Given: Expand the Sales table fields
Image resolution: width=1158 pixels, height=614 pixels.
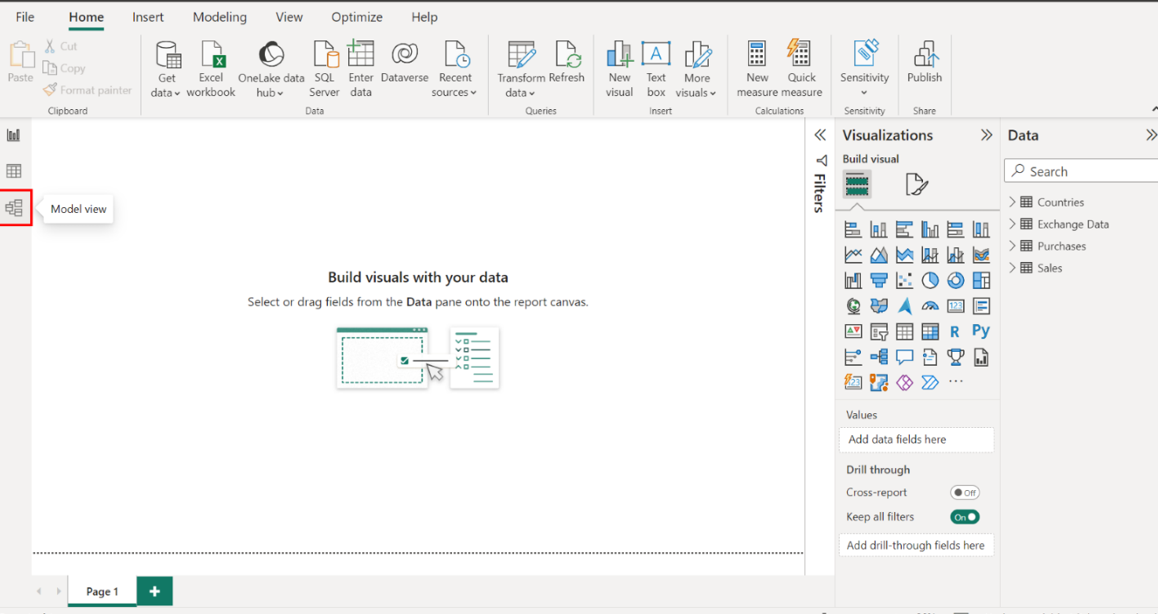Looking at the screenshot, I should 1012,268.
